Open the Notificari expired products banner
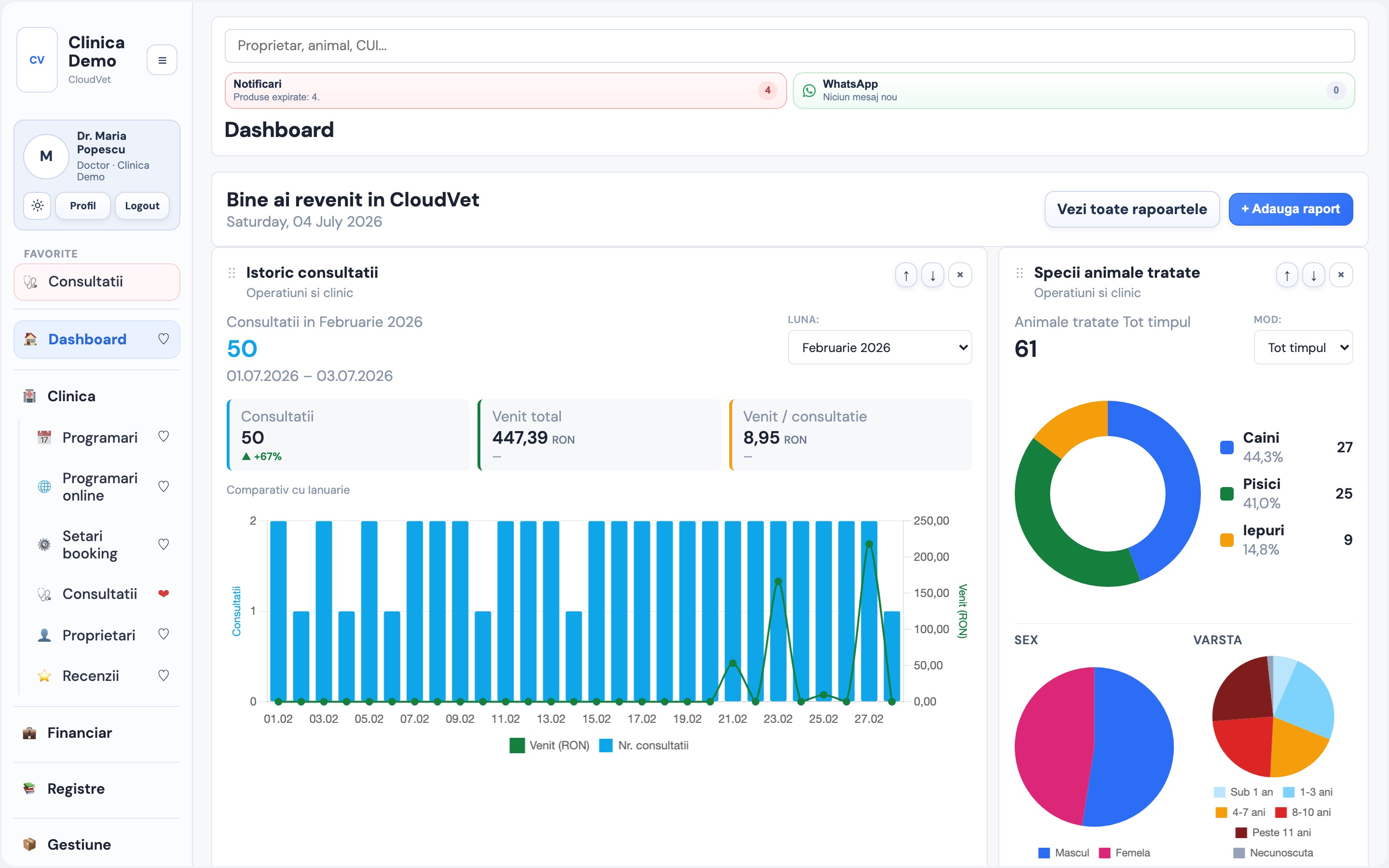 click(x=505, y=90)
